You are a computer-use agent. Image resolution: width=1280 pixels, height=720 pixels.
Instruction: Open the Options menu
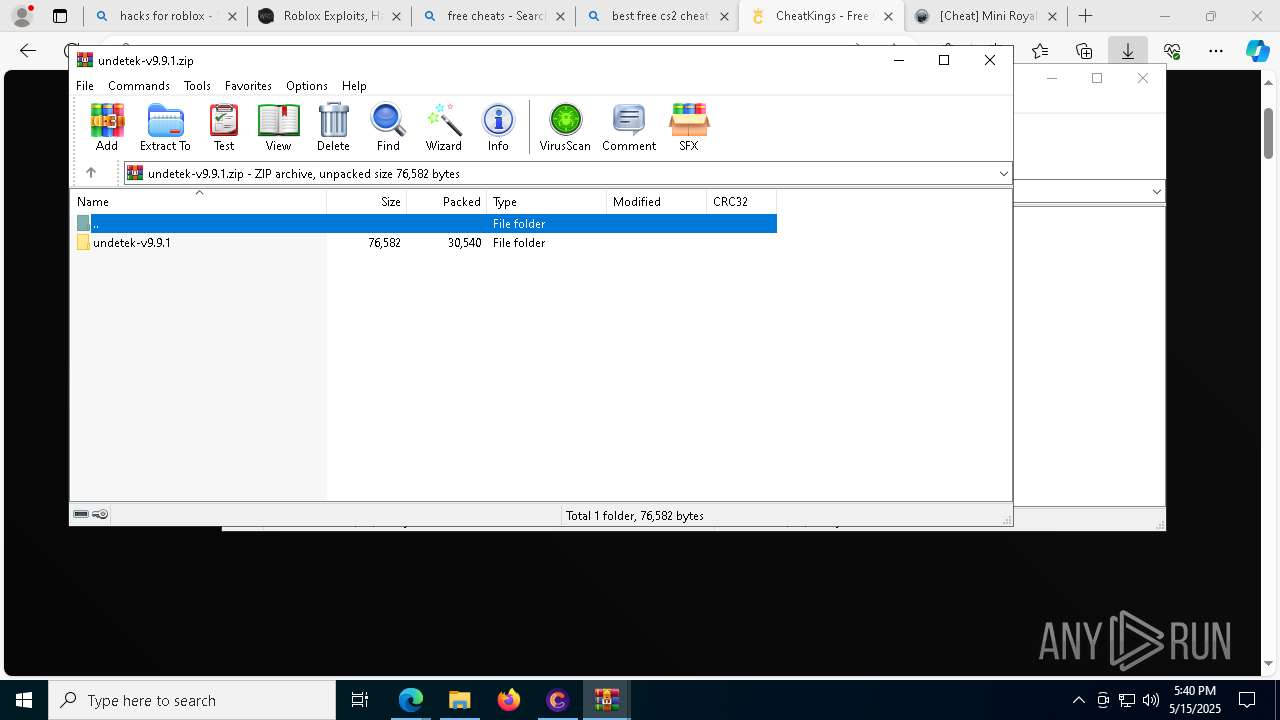307,86
